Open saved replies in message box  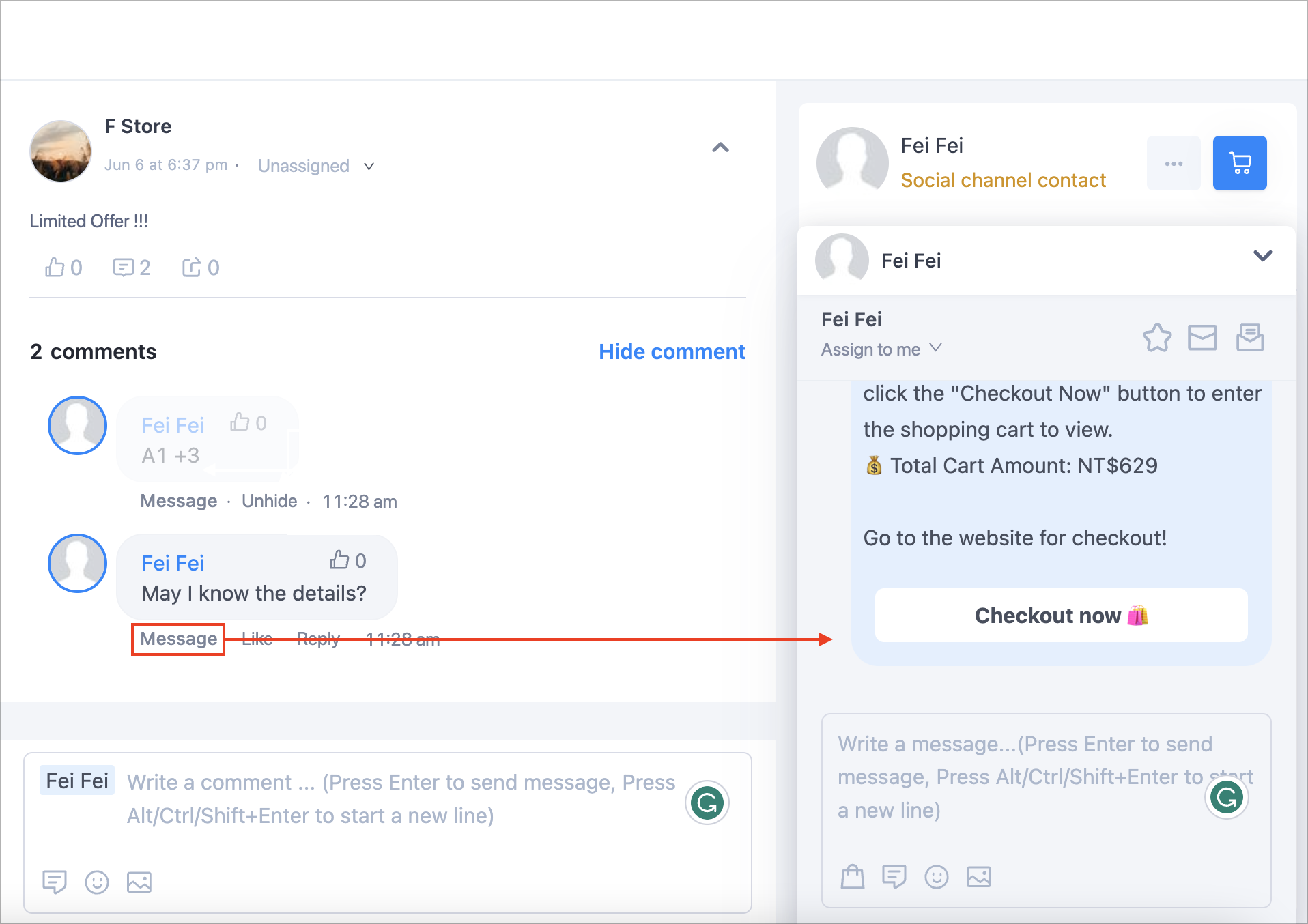point(894,876)
